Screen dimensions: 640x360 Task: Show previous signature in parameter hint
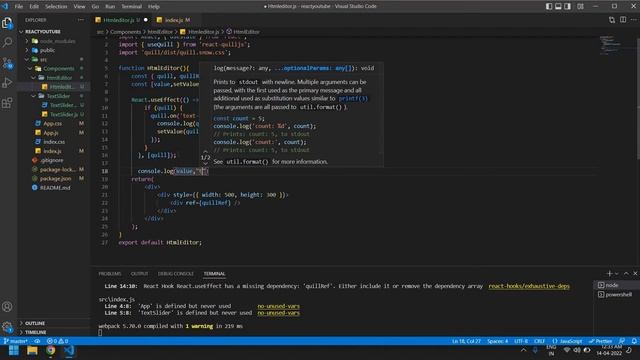(x=205, y=151)
